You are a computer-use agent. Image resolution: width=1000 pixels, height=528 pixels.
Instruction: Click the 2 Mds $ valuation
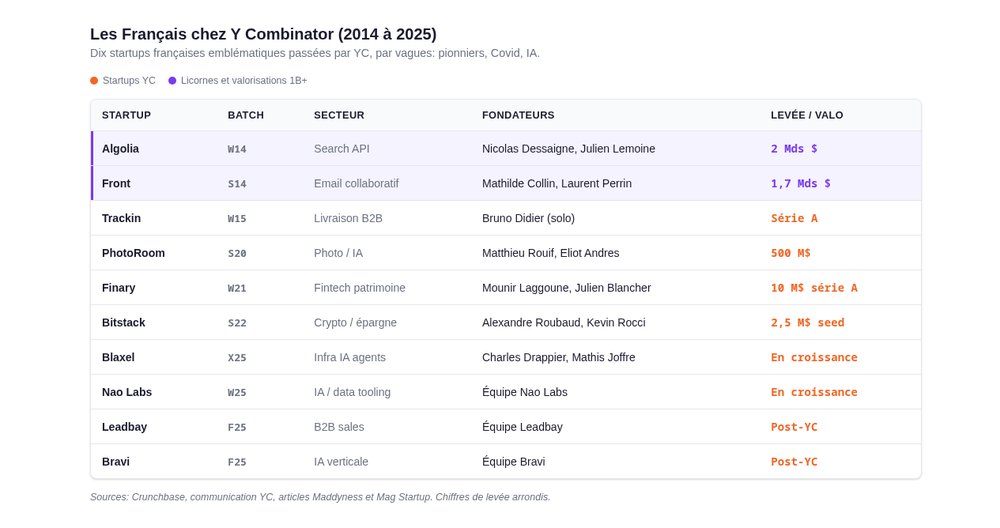pos(794,149)
